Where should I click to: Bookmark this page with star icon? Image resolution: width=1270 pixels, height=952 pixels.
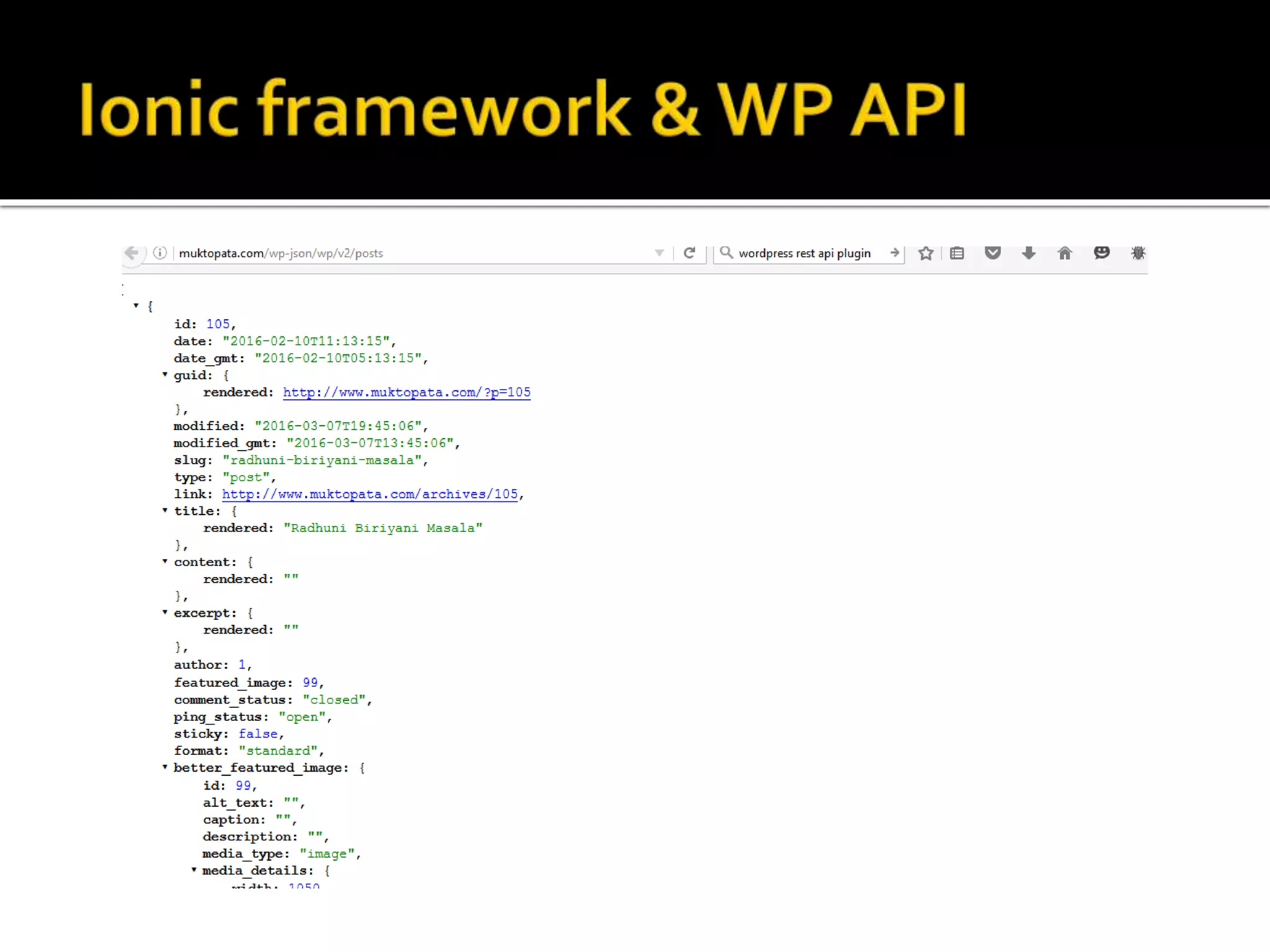tap(926, 253)
